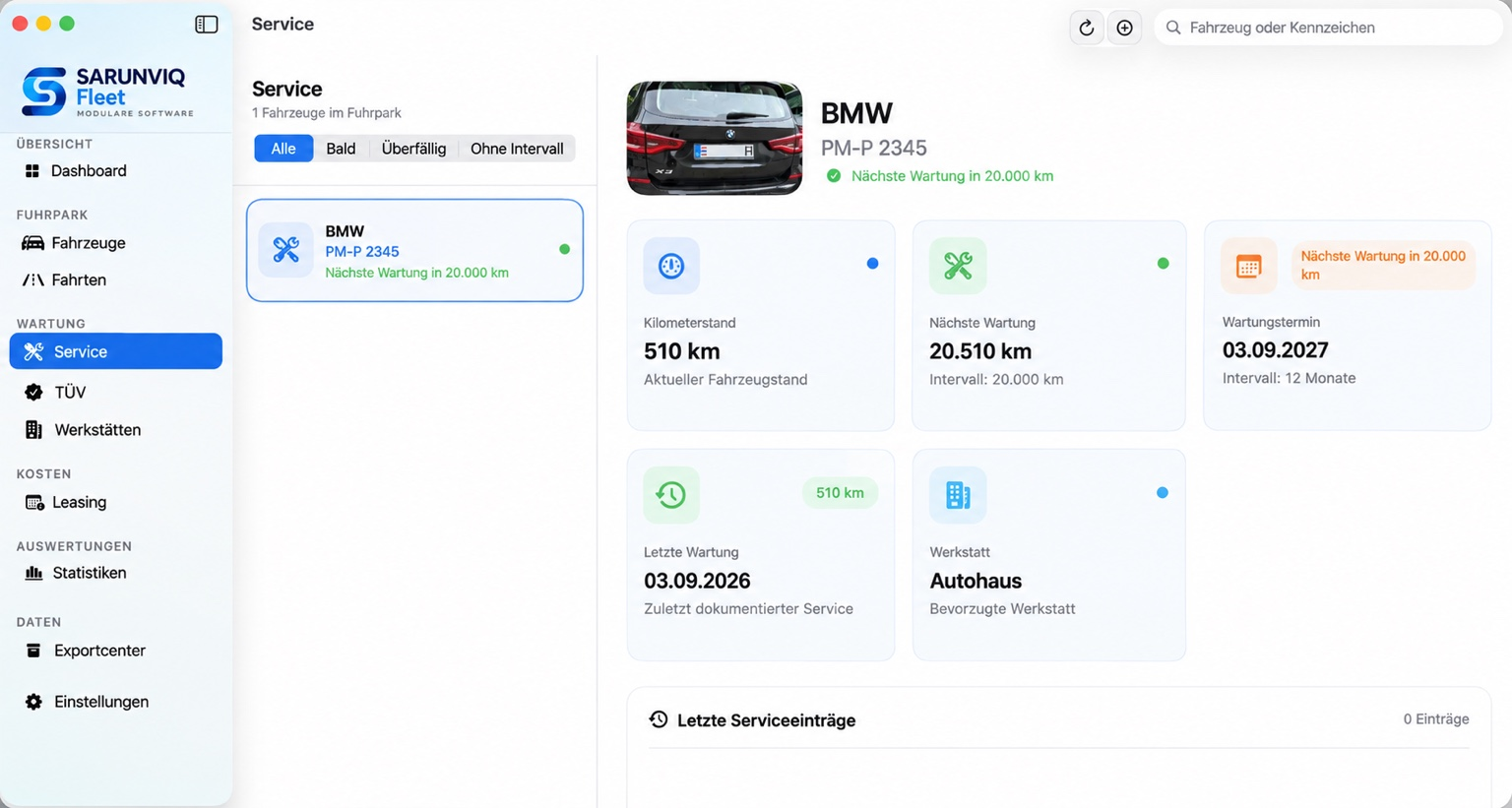
Task: Select the Überfällig filter tab
Action: (413, 149)
